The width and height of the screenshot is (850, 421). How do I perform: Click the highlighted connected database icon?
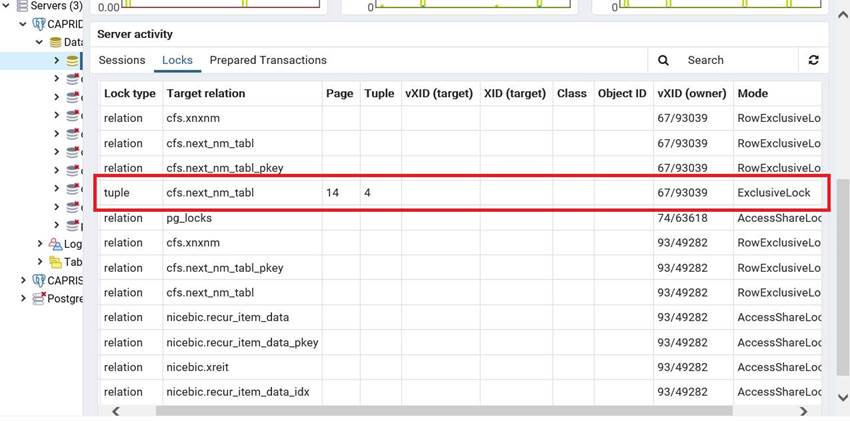(x=72, y=60)
